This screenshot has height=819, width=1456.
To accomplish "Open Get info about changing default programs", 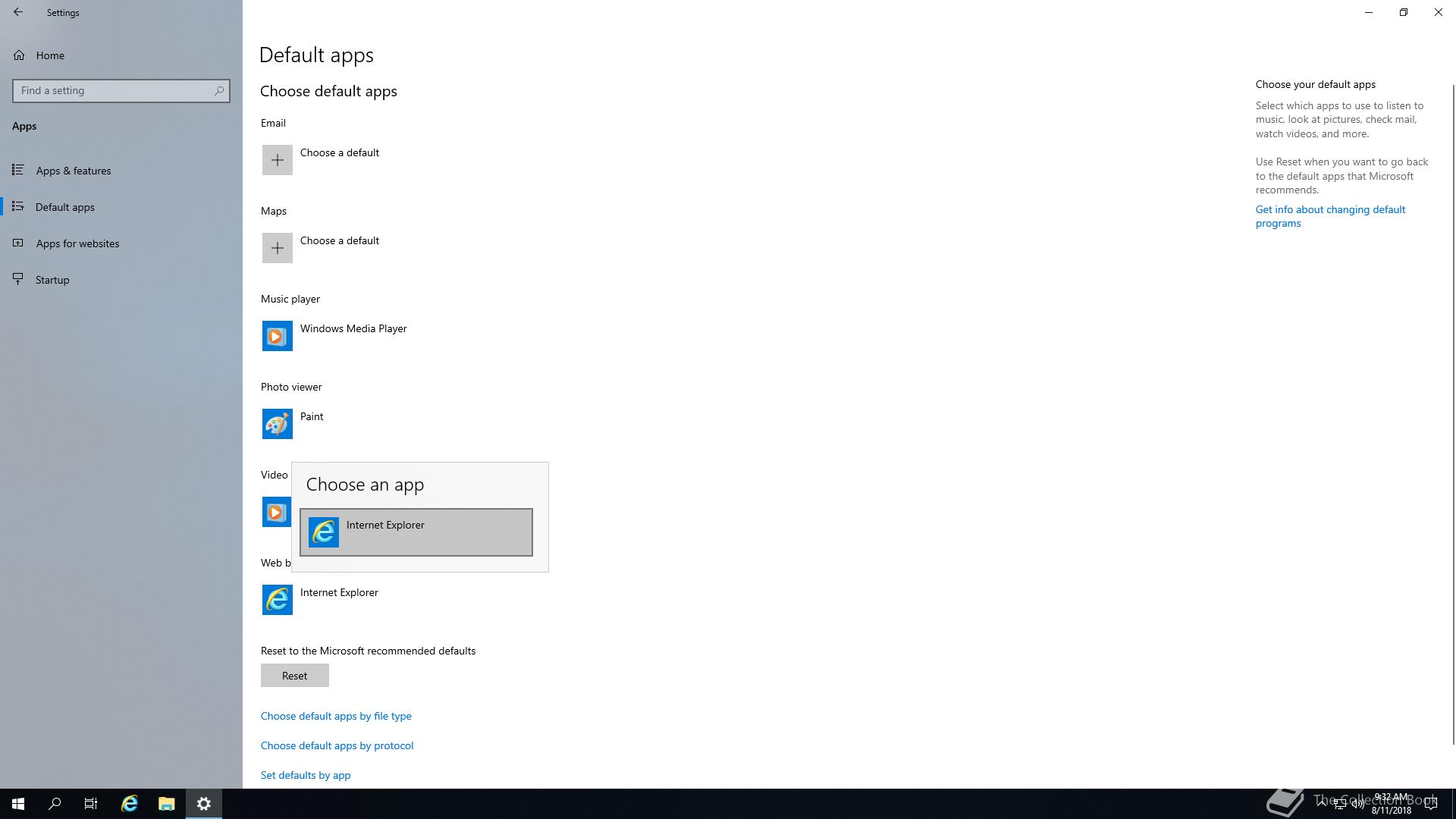I will click(x=1331, y=216).
